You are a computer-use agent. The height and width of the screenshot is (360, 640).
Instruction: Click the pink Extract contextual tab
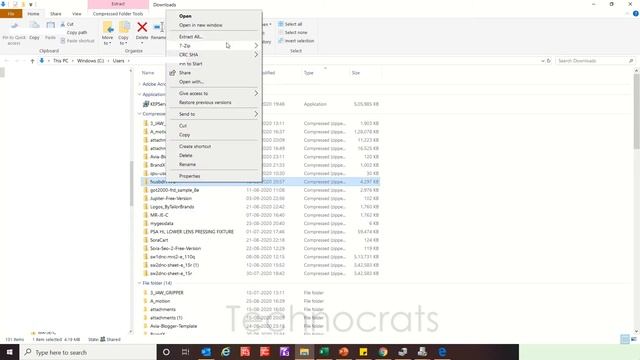118,4
